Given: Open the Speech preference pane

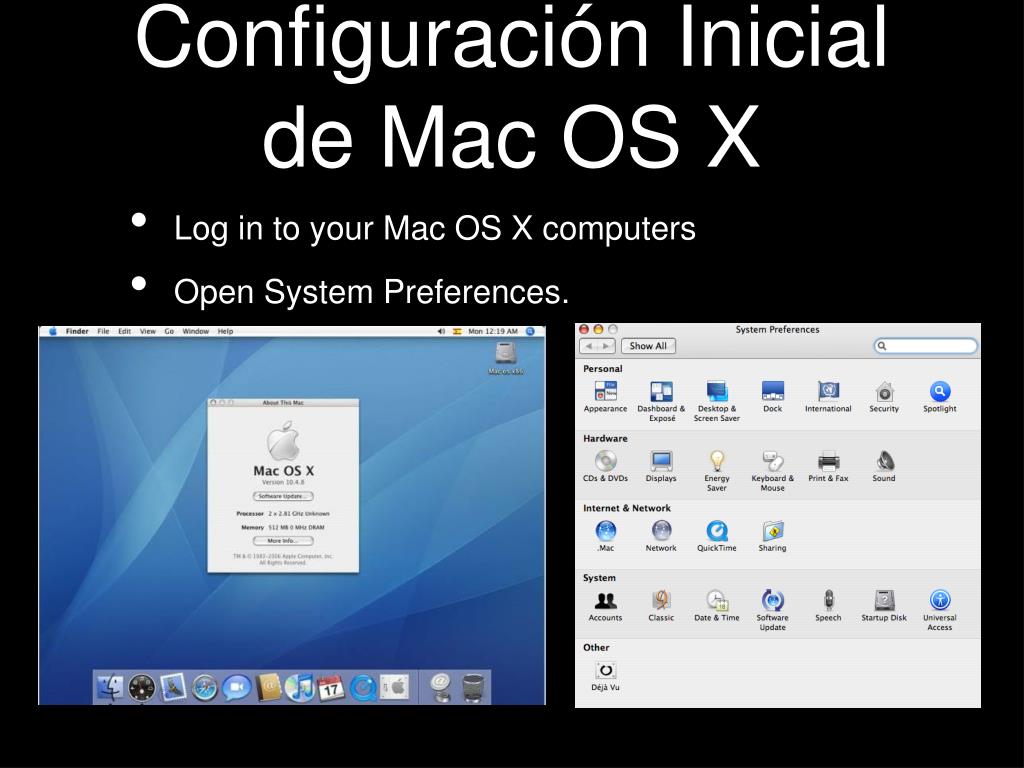Looking at the screenshot, I should 828,606.
